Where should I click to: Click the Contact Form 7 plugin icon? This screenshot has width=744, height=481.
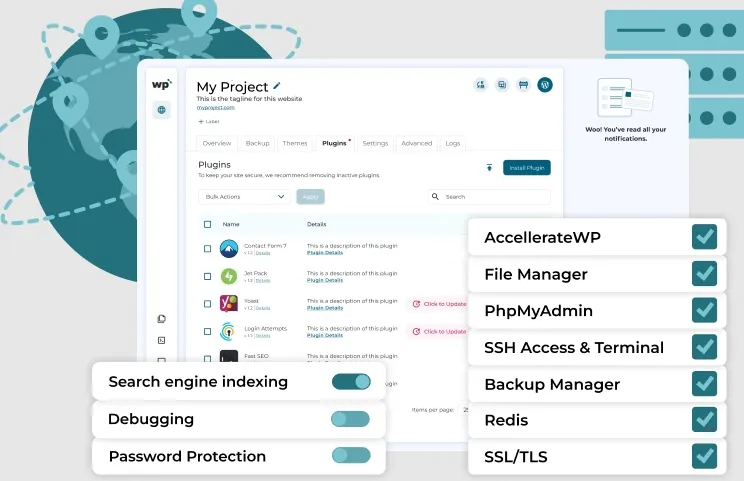click(229, 249)
